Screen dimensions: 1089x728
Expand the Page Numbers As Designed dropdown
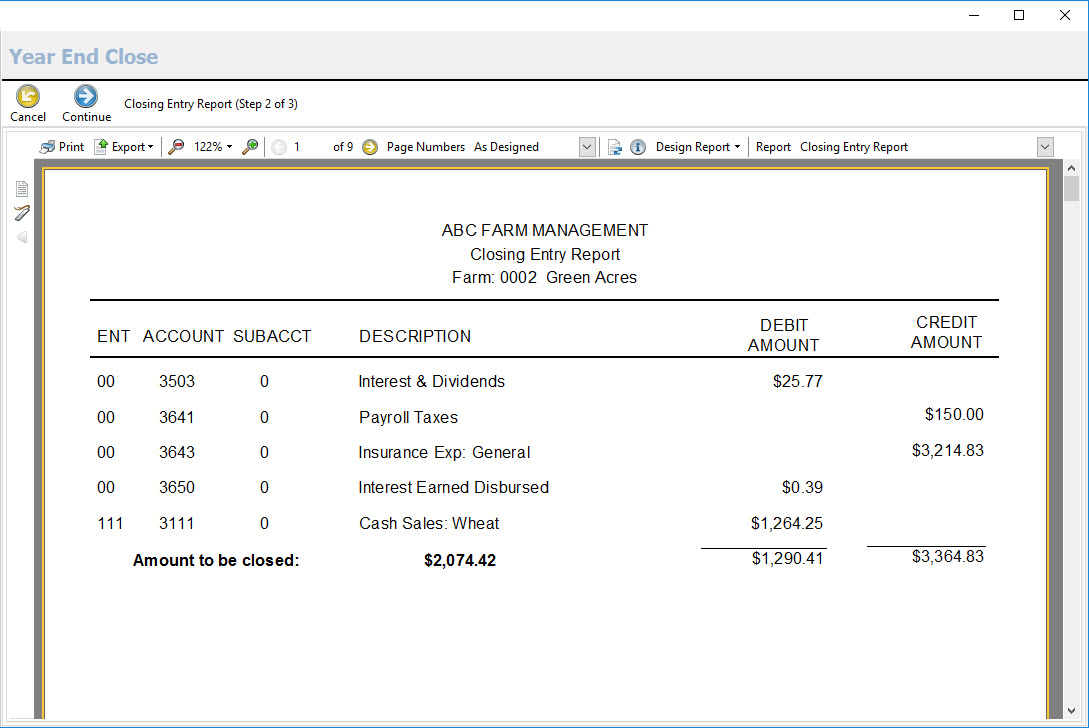click(587, 147)
